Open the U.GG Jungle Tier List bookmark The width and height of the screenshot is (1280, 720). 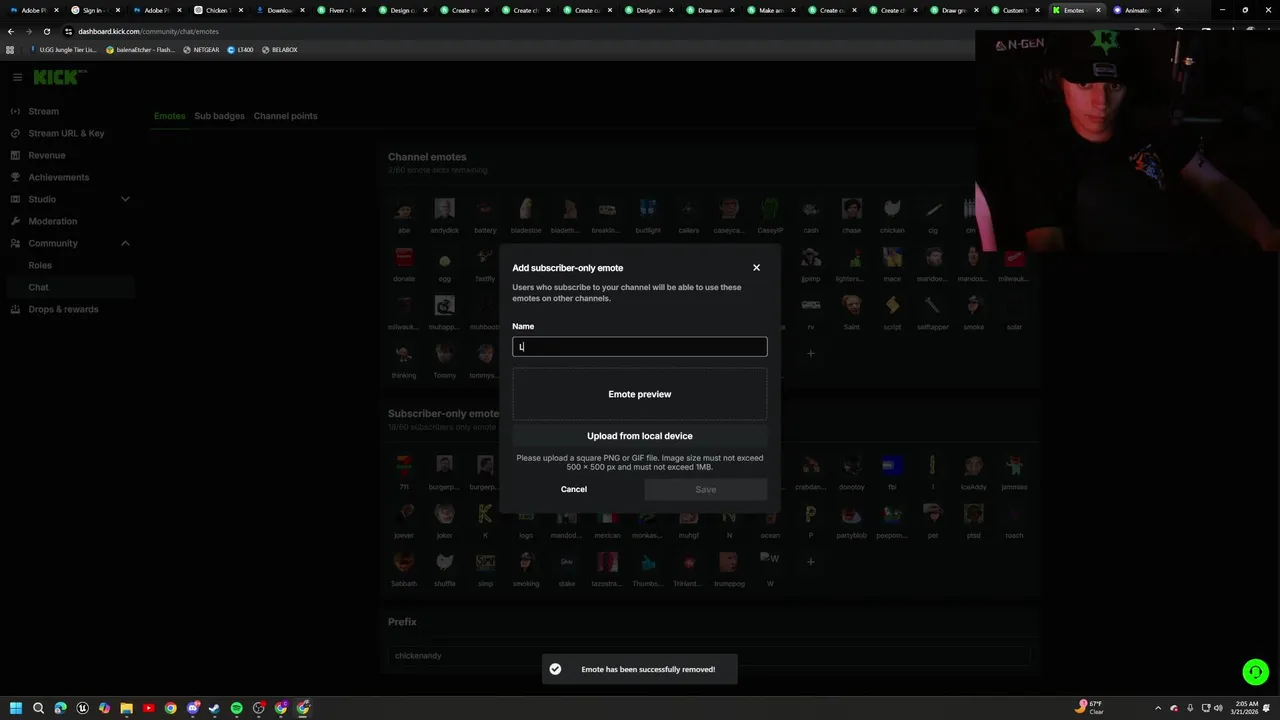pos(63,49)
